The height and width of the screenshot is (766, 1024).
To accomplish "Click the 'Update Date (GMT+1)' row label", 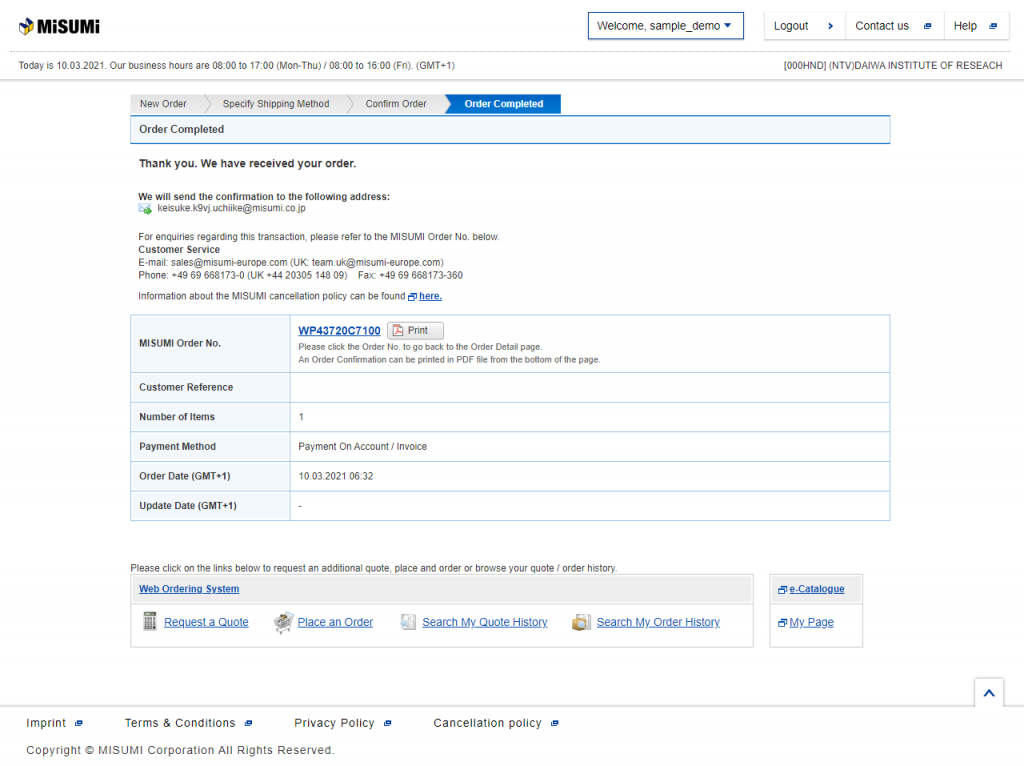I will 188,505.
